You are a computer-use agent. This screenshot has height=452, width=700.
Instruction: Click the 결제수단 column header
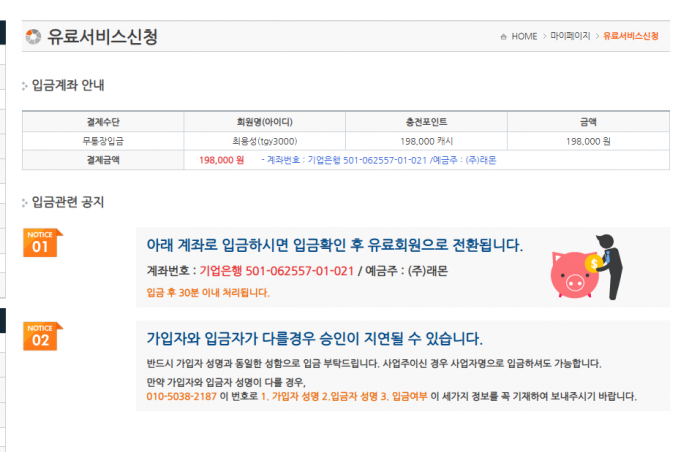click(103, 122)
